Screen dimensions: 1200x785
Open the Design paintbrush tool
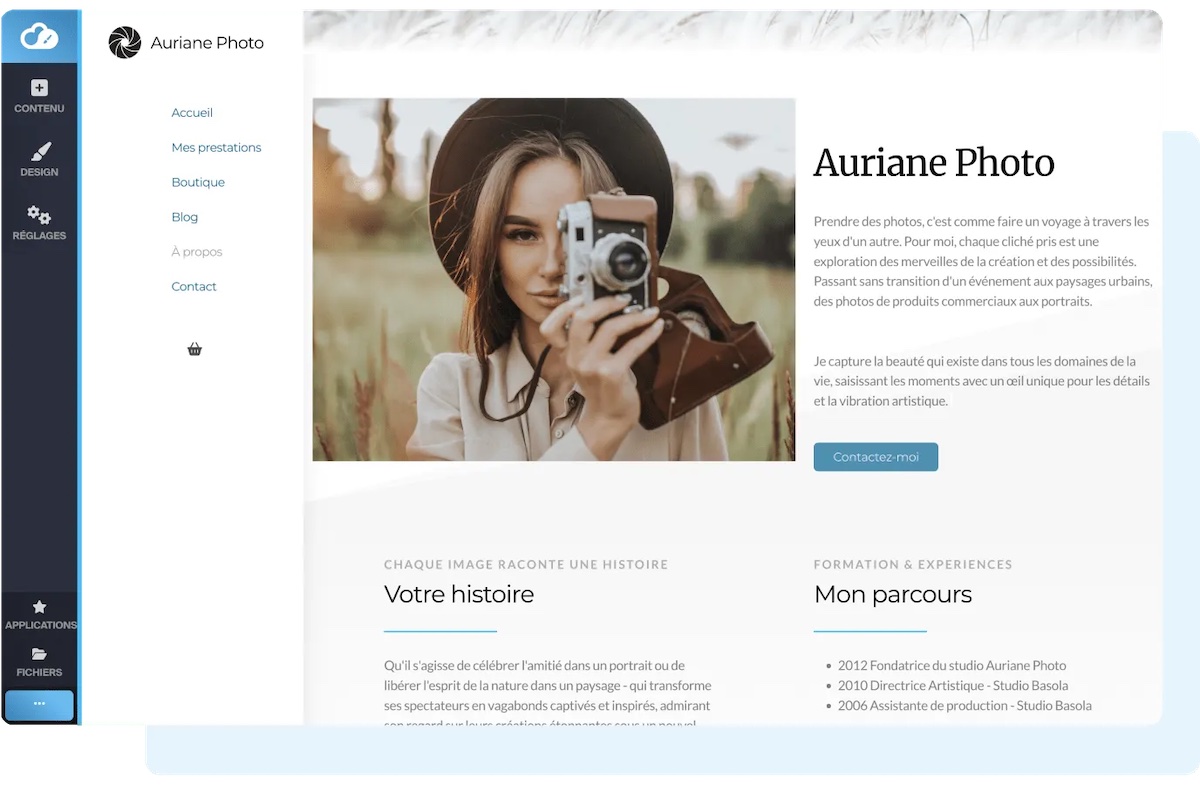point(39,152)
